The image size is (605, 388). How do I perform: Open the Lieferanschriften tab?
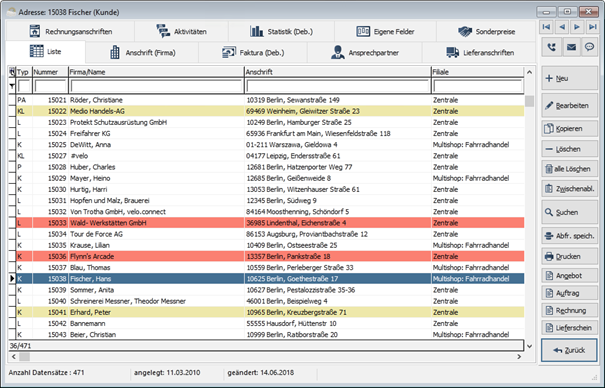coord(480,52)
